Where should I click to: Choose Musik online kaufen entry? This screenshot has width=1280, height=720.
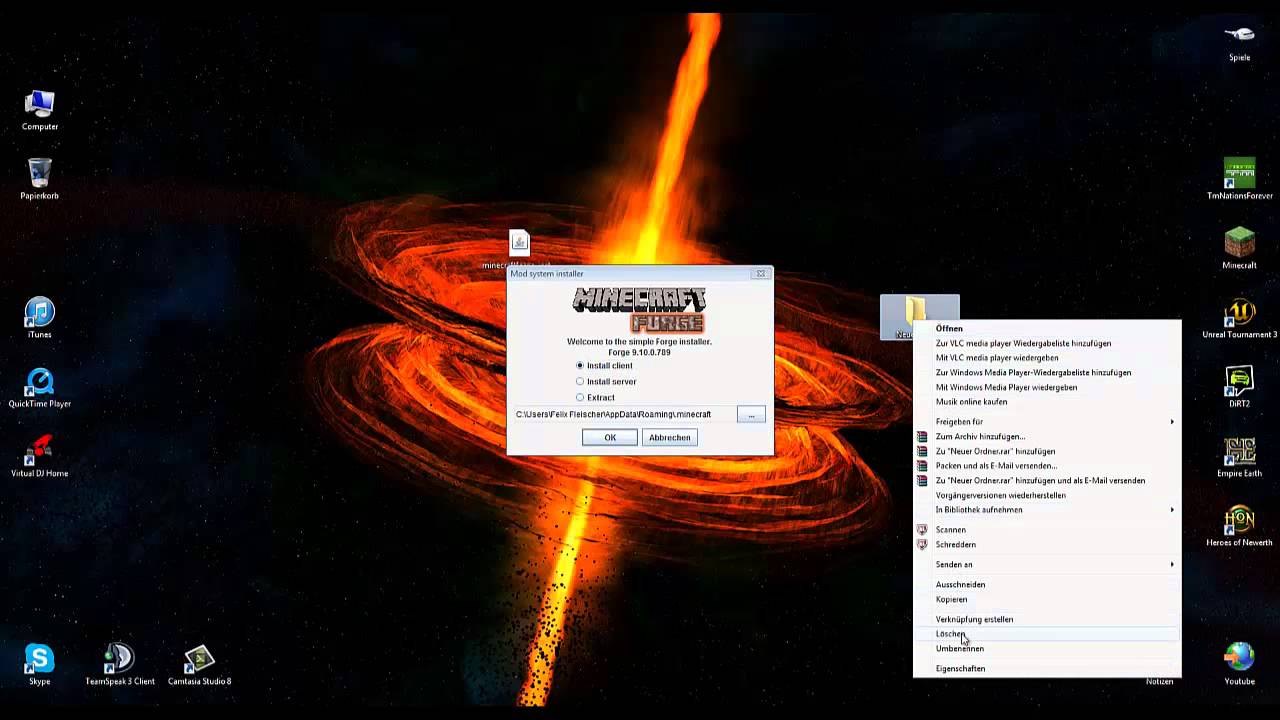pos(1047,402)
